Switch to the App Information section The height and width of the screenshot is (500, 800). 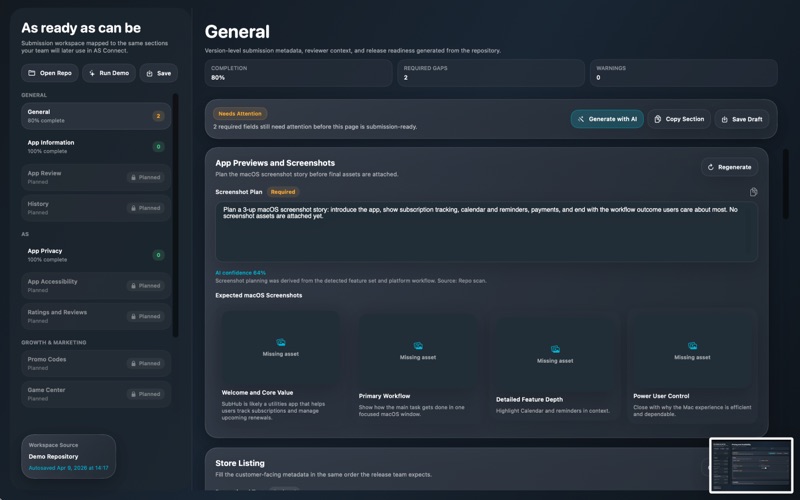click(96, 146)
